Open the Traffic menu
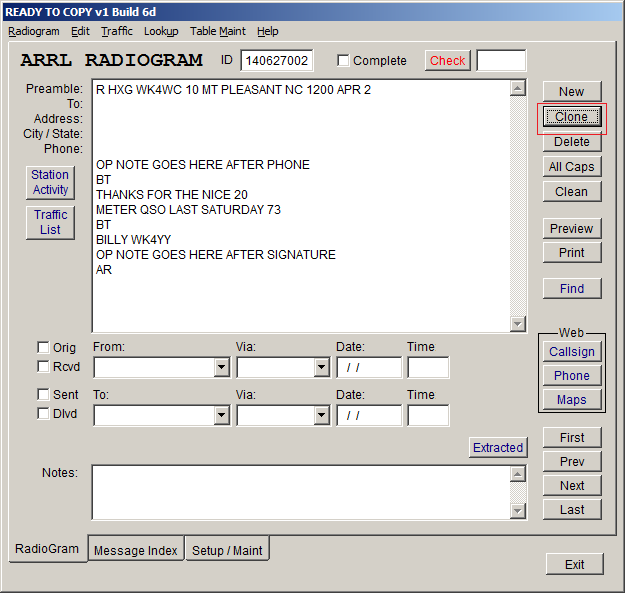Viewport: 625px width, 593px height. pyautogui.click(x=117, y=31)
